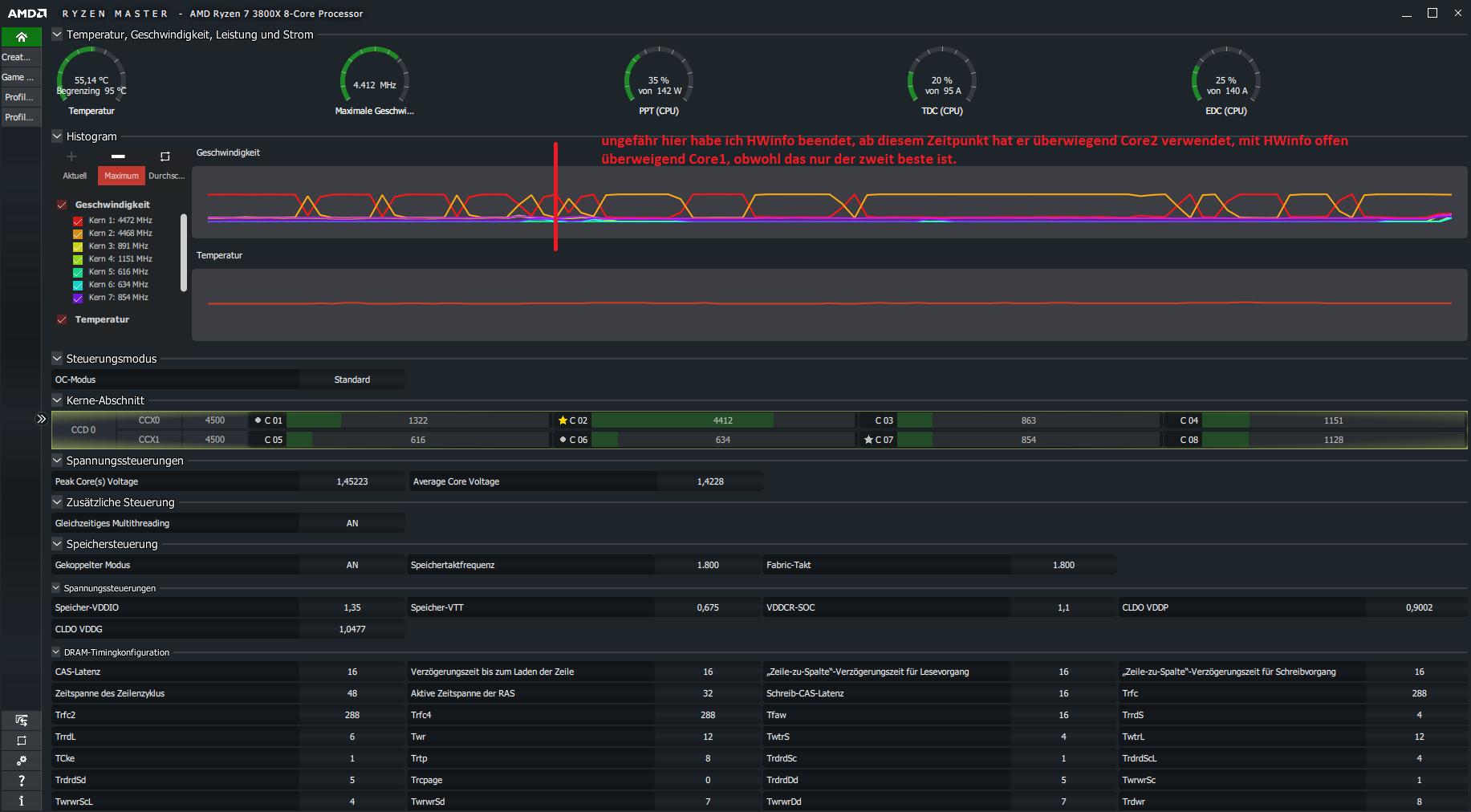Click the dot marker beside C 06
Viewport: 1471px width, 812px height.
pyautogui.click(x=563, y=439)
